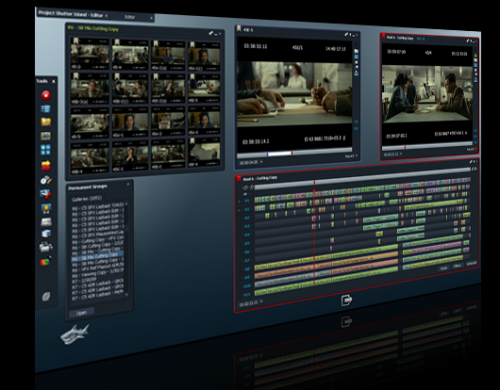Image resolution: width=500 pixels, height=390 pixels.
Task: Click the bin title R6 - SB Mix Cutting Copy
Action: click(93, 28)
